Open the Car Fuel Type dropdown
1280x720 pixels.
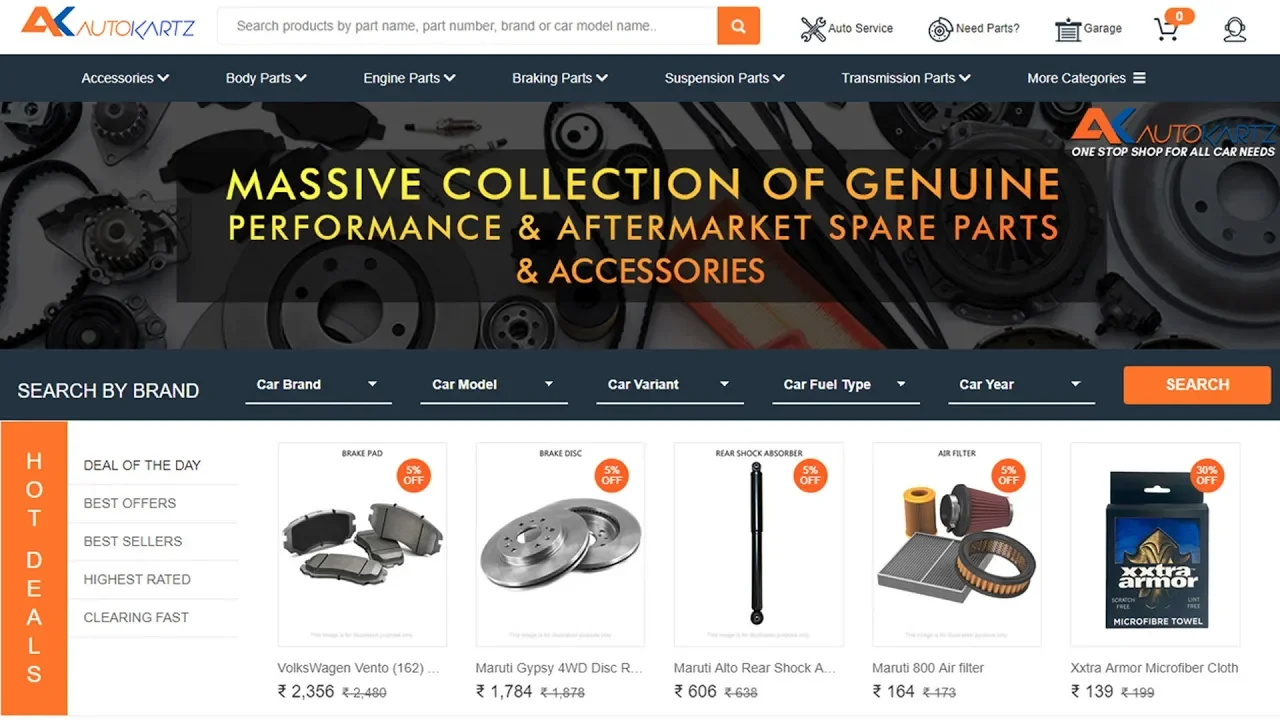(x=845, y=385)
